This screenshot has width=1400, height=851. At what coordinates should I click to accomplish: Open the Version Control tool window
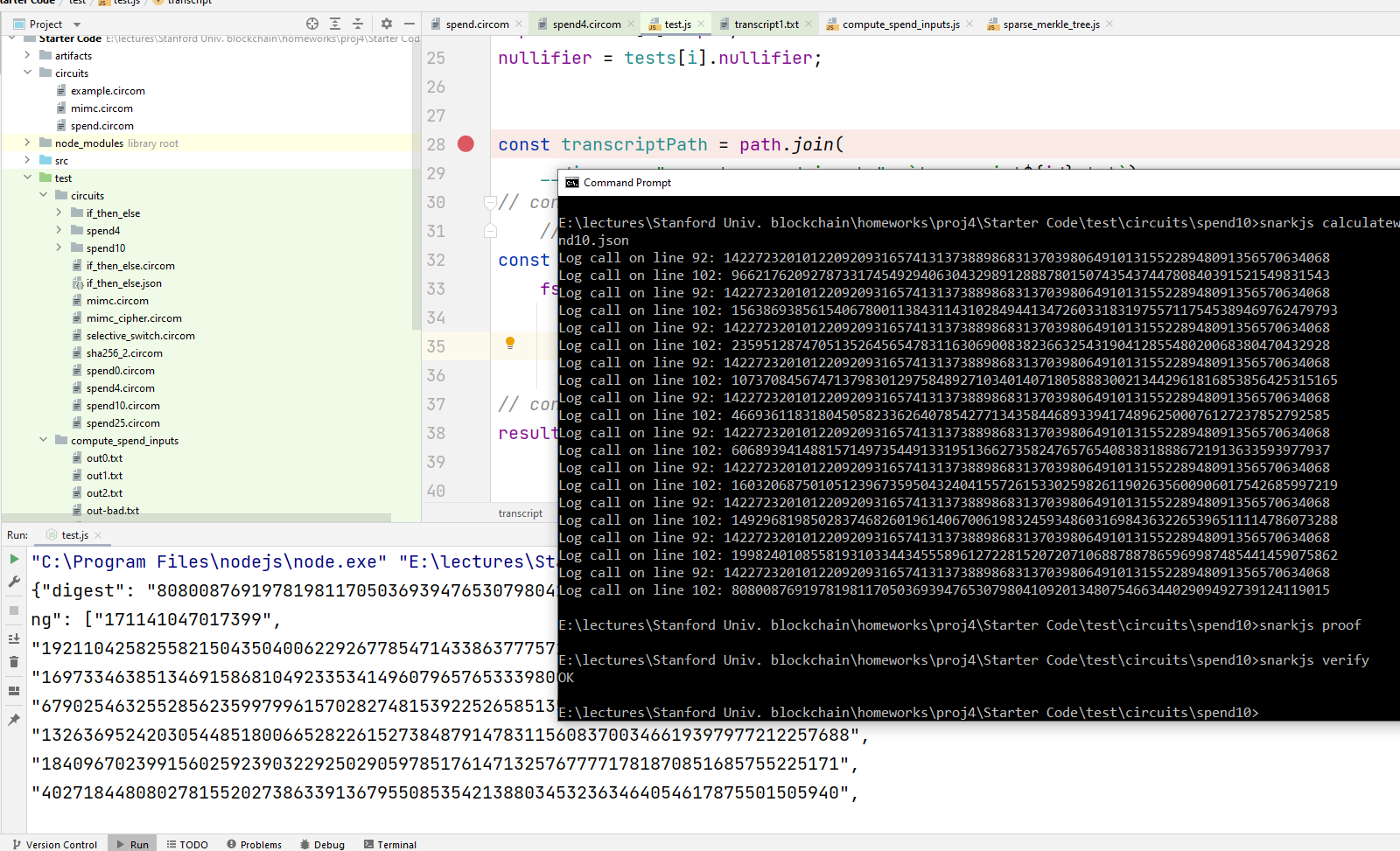[x=54, y=844]
